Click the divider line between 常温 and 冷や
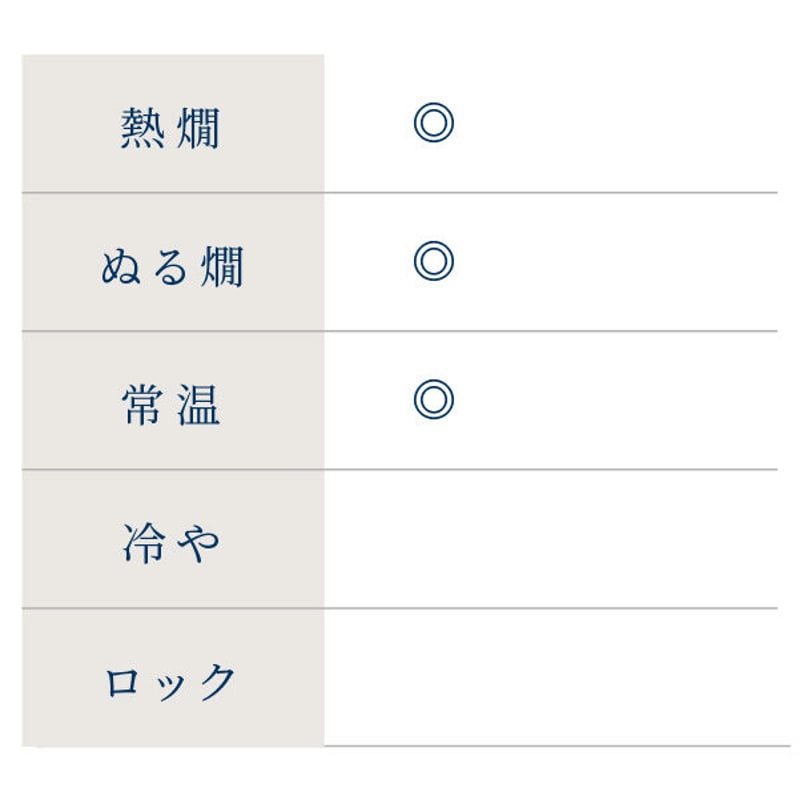This screenshot has width=800, height=800. click(399, 469)
